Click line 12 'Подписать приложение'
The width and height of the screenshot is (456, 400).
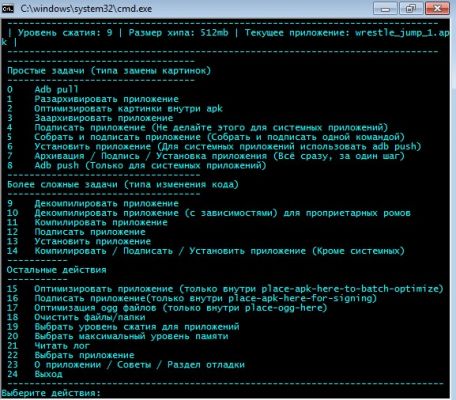coord(76,232)
